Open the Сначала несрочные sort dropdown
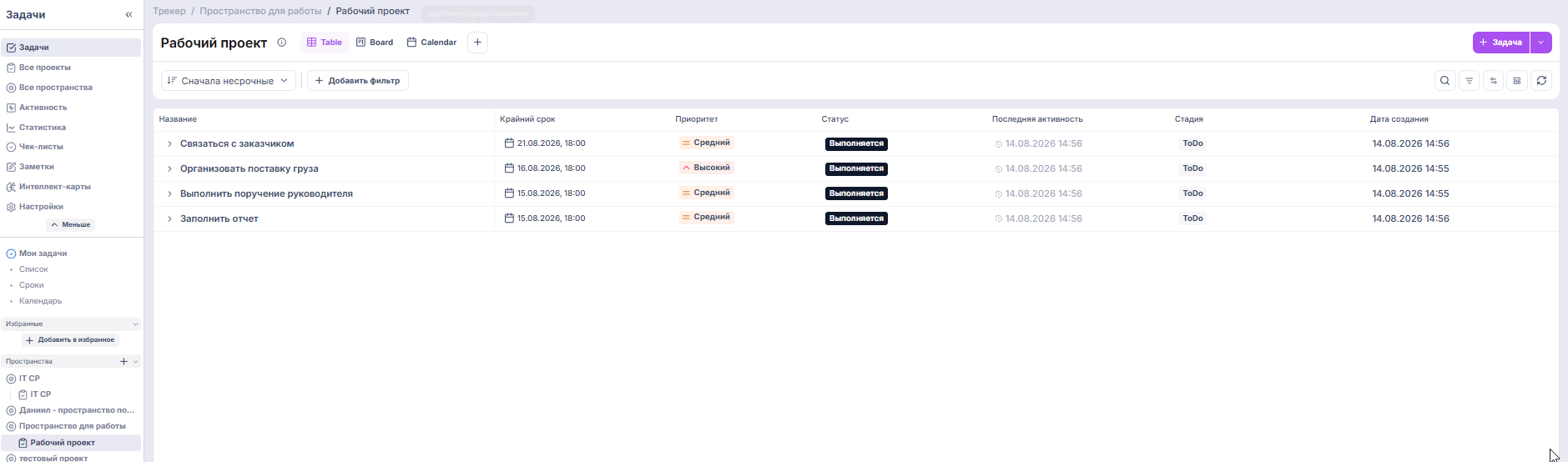This screenshot has width=1568, height=462. [x=228, y=81]
